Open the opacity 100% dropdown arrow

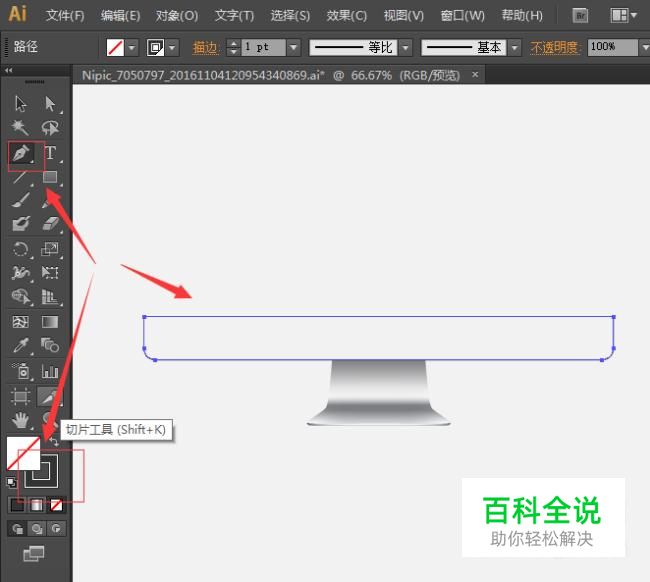point(645,47)
